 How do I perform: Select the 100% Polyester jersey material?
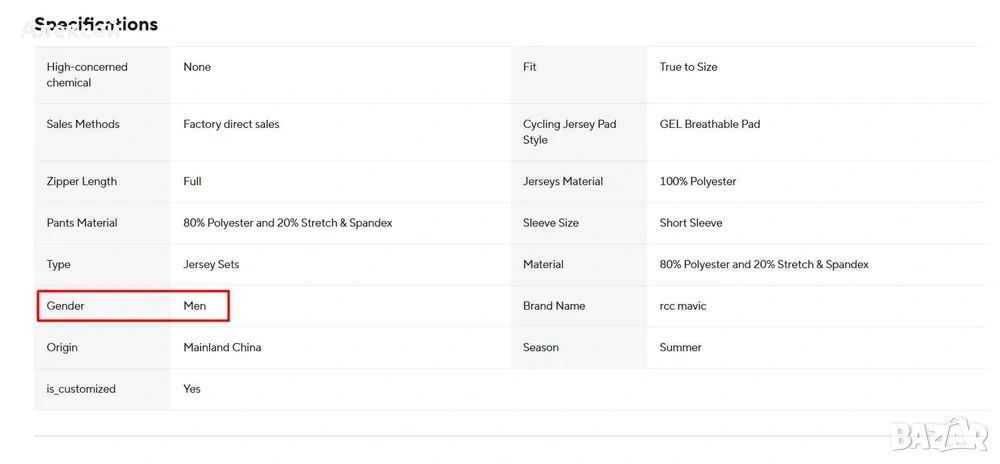tap(698, 182)
